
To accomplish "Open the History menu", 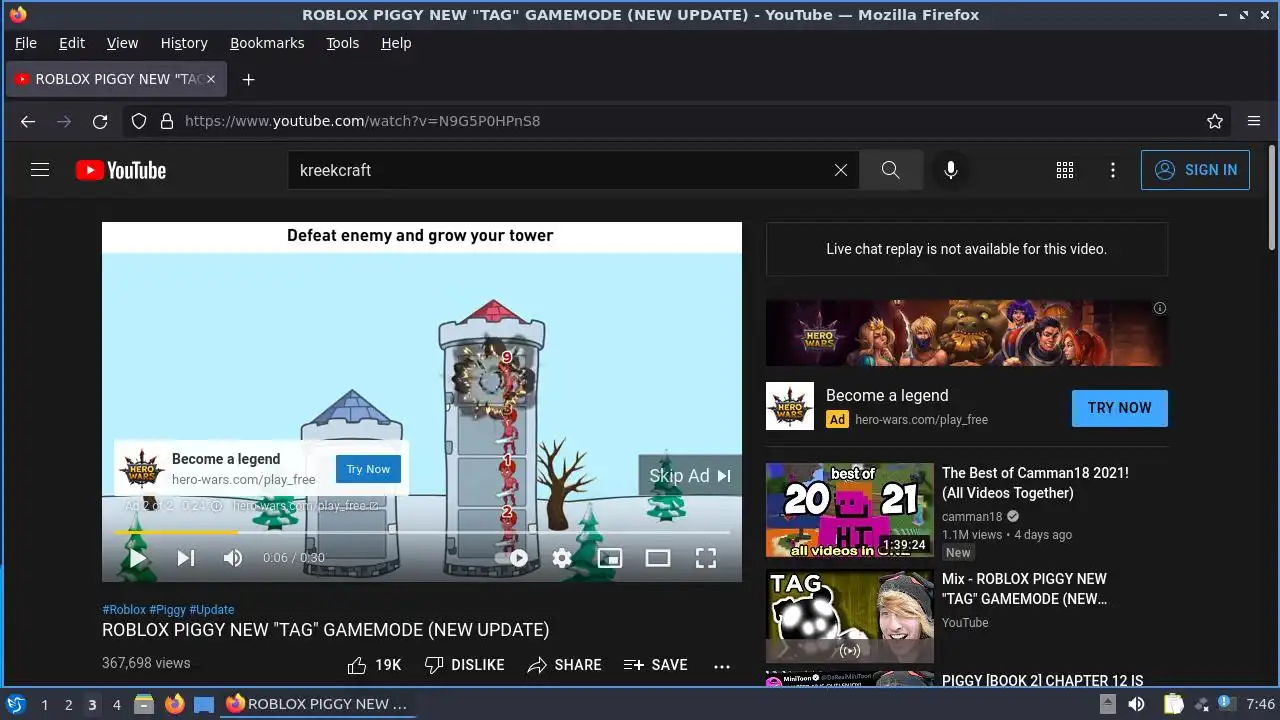I will (184, 43).
